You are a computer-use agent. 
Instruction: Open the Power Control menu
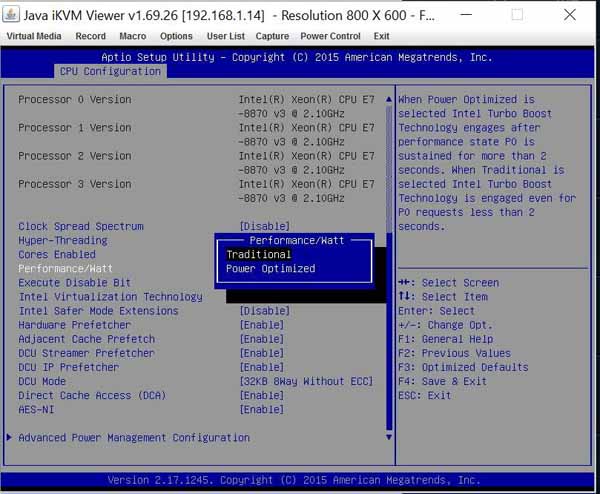point(330,36)
